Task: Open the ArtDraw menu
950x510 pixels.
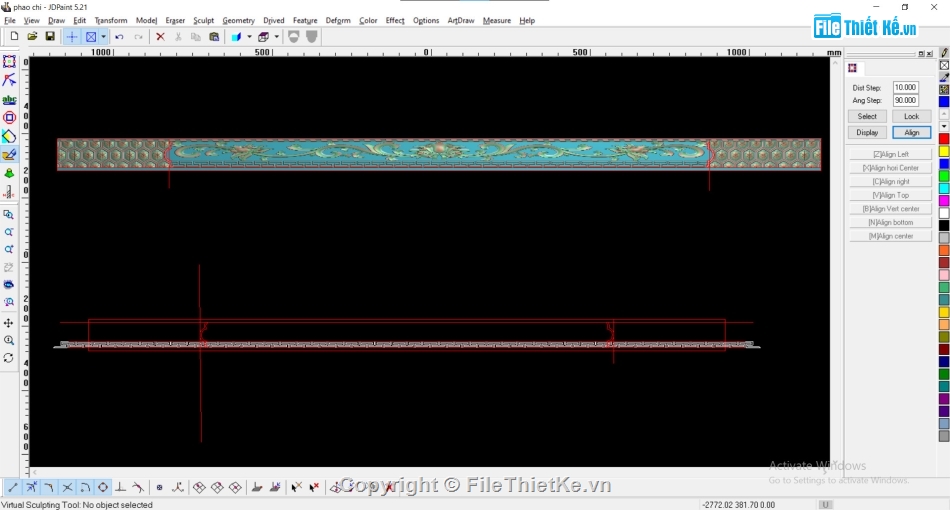Action: (x=460, y=20)
